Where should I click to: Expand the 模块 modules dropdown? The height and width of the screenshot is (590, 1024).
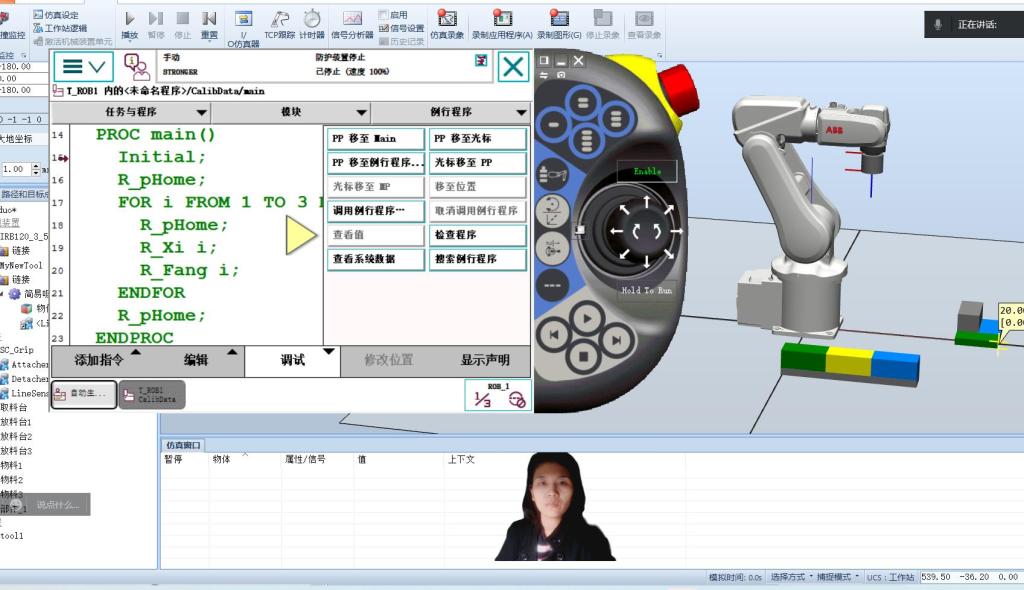[291, 112]
